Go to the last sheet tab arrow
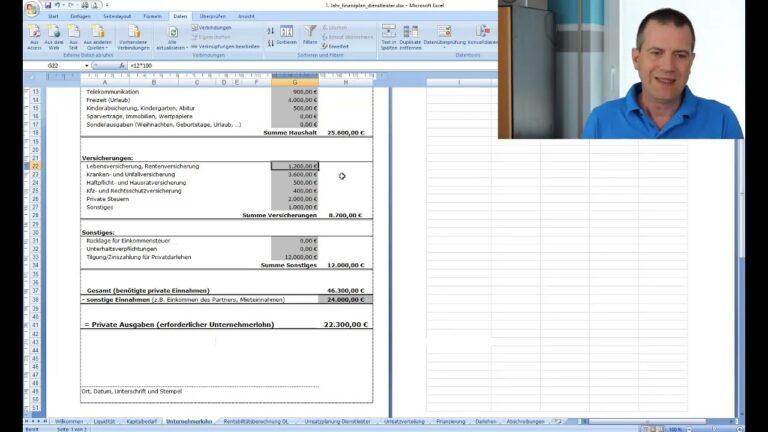This screenshot has width=768, height=432. point(45,421)
